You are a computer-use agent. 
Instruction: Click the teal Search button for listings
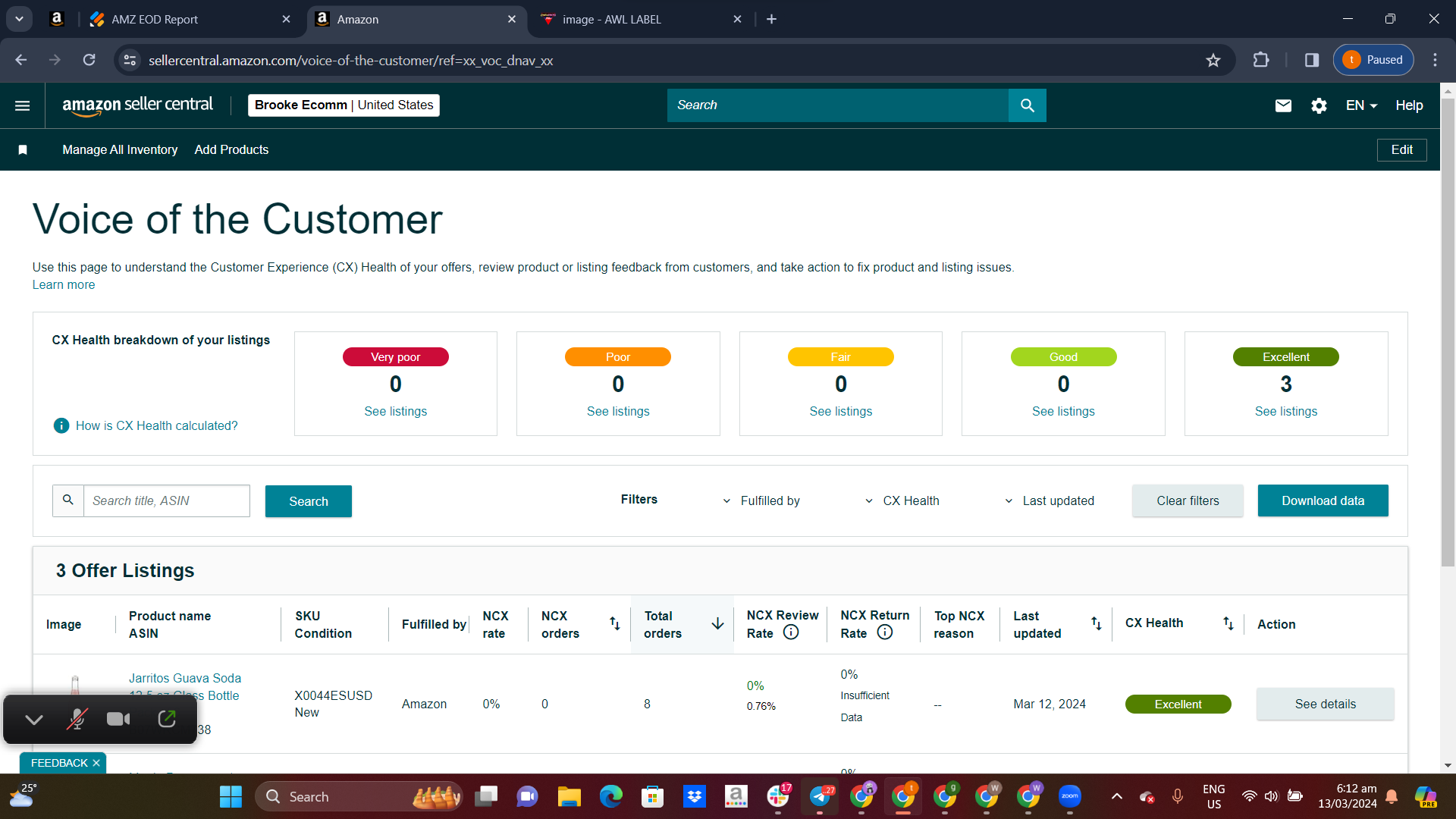309,501
